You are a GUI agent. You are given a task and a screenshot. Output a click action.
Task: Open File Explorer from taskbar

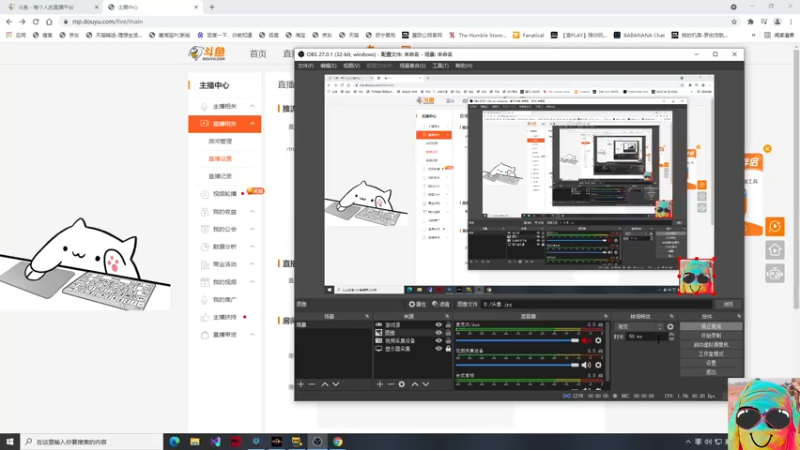[195, 442]
